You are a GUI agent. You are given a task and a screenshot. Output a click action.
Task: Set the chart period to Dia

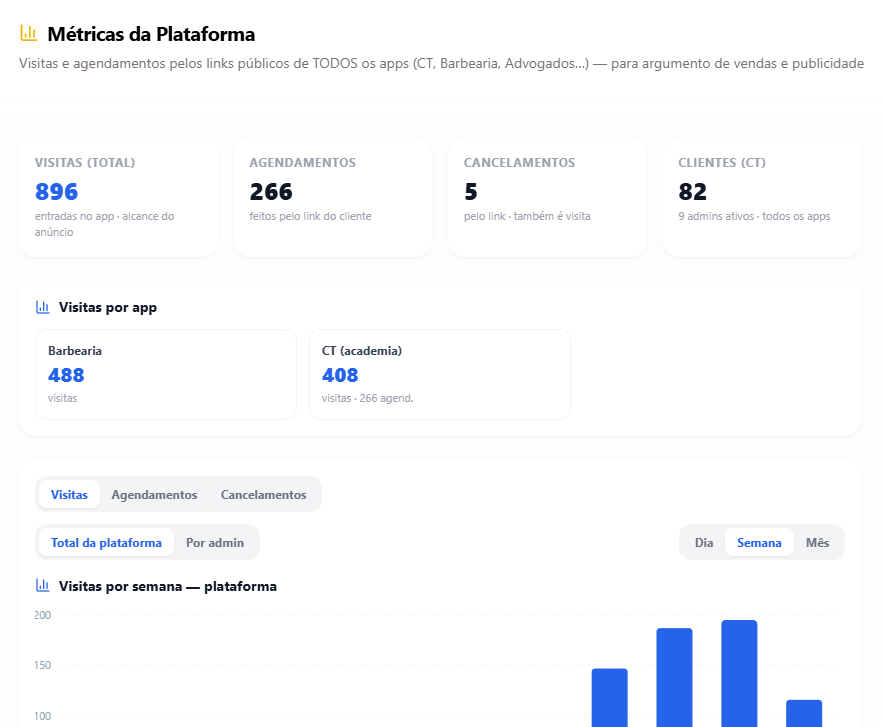point(704,542)
